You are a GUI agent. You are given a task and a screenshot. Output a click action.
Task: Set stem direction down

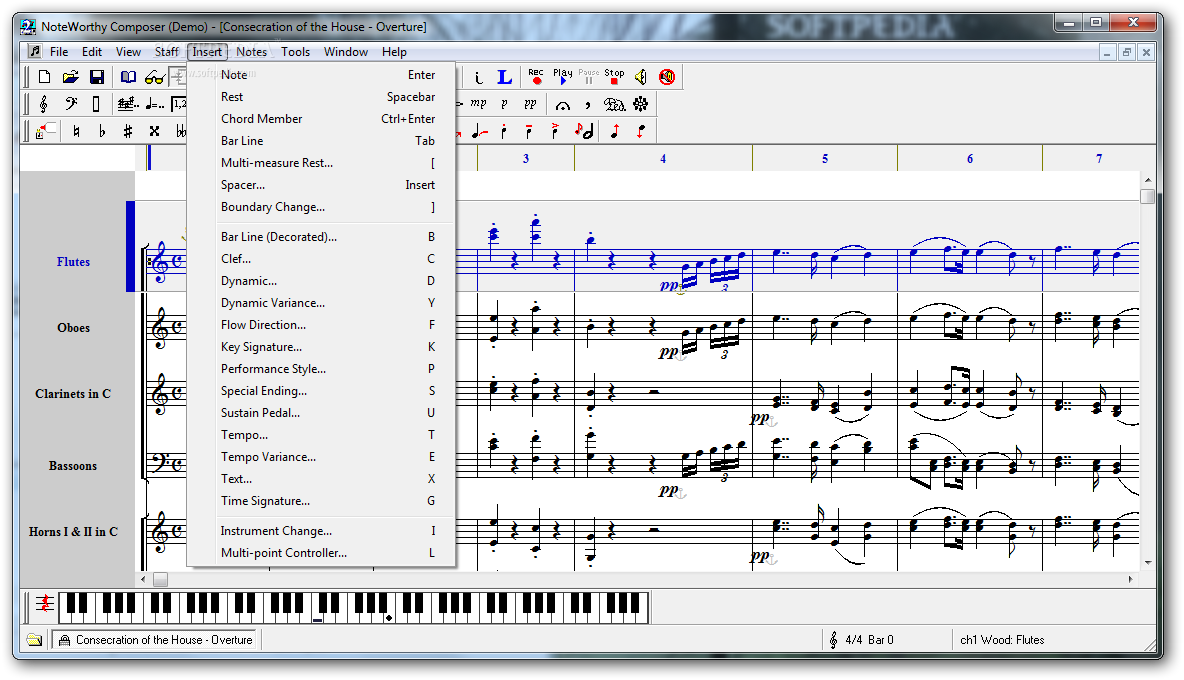coord(640,131)
